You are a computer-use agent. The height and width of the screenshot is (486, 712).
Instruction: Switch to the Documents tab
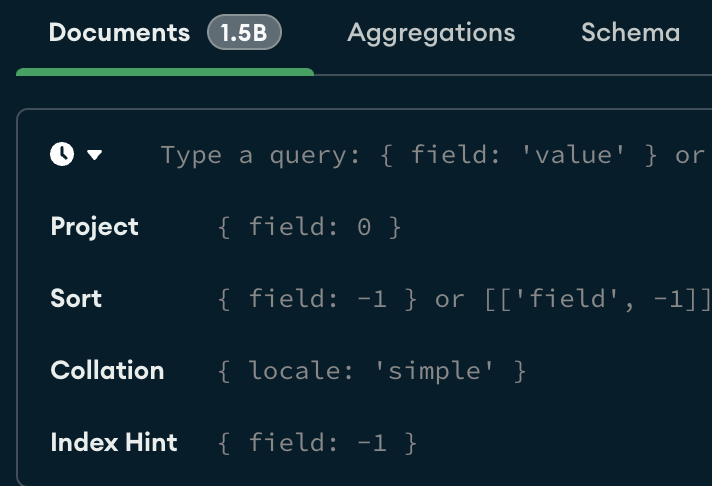(x=119, y=33)
